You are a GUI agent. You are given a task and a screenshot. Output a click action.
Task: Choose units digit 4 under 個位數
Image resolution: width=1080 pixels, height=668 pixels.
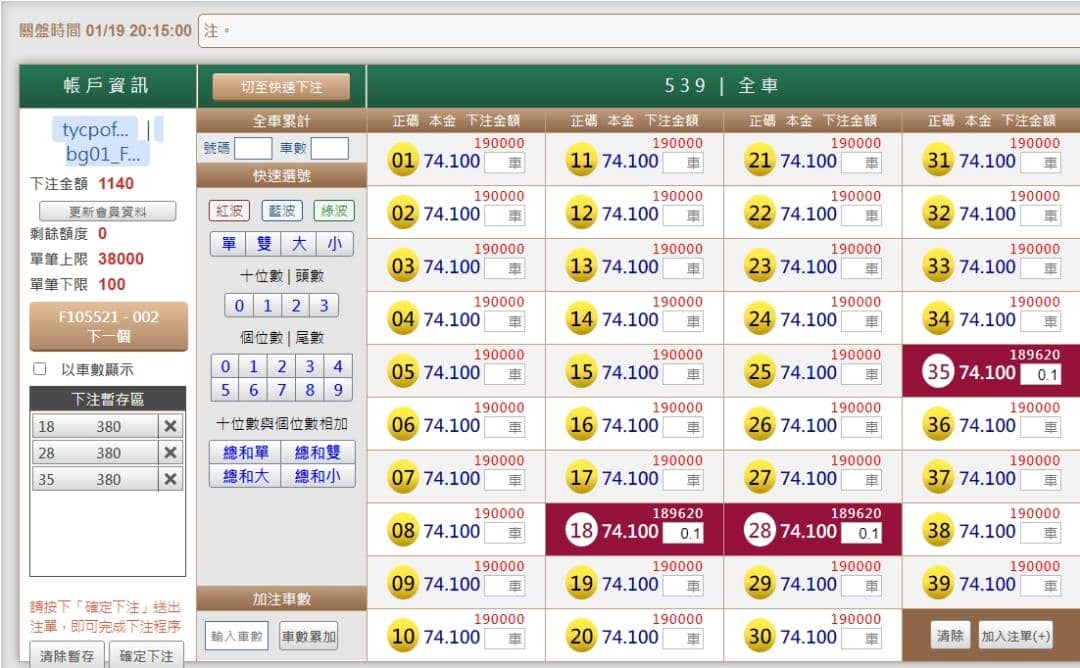(x=338, y=366)
